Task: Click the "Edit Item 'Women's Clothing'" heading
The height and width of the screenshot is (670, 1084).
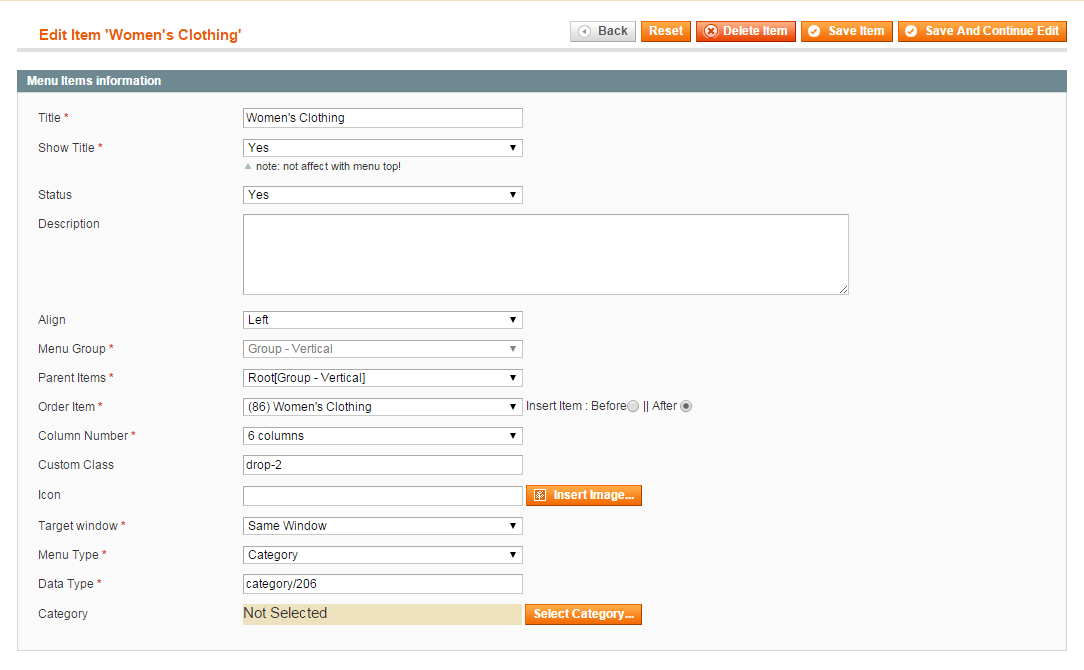Action: point(140,35)
